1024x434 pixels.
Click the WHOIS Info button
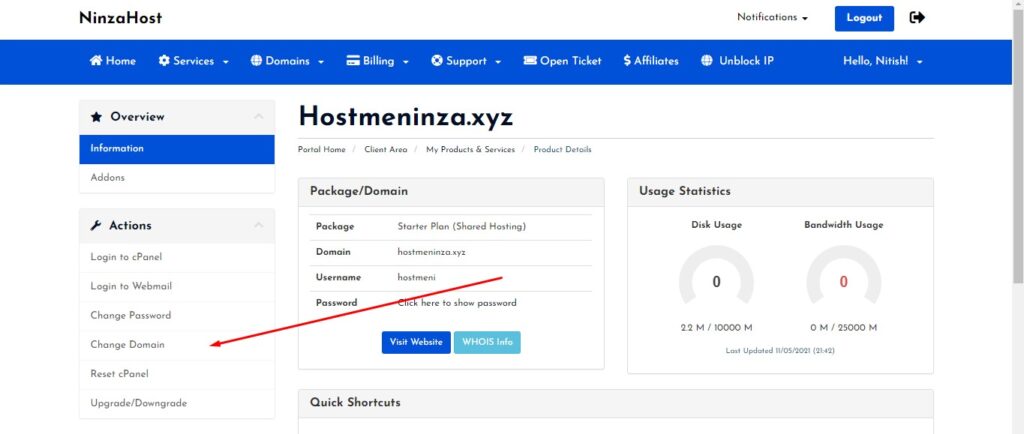(487, 342)
